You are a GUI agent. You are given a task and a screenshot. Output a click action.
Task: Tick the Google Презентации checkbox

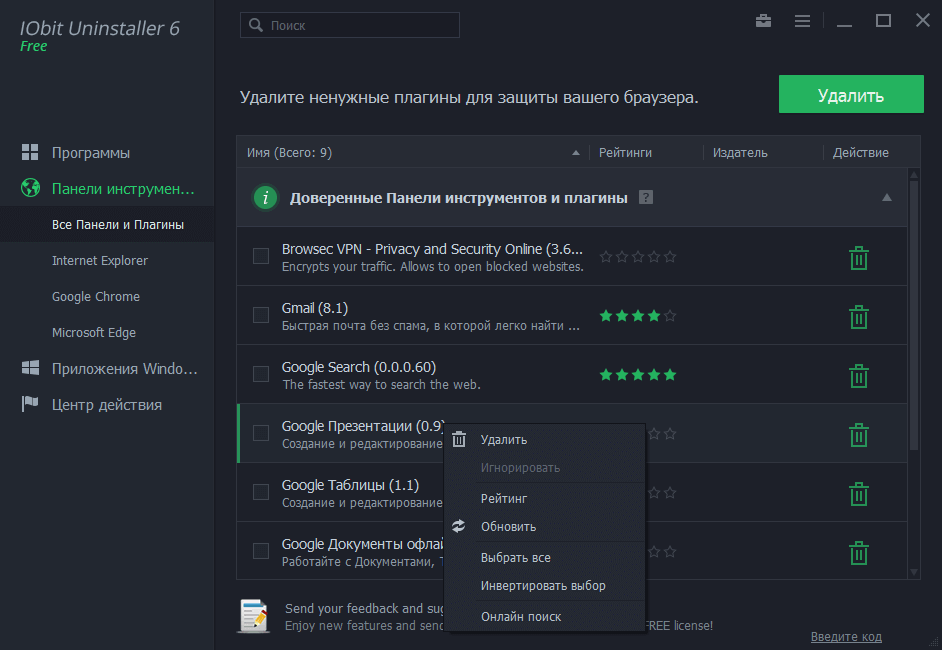tap(261, 433)
